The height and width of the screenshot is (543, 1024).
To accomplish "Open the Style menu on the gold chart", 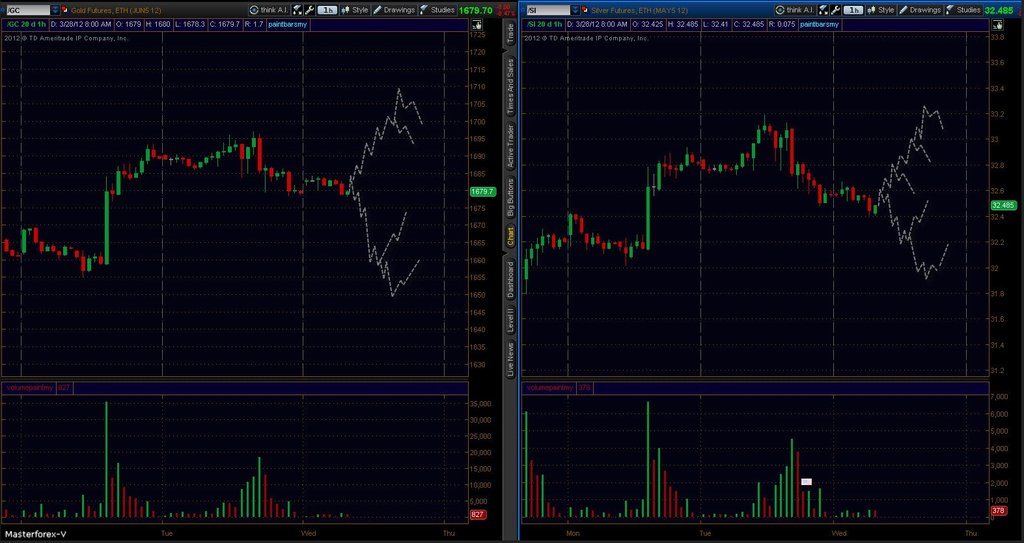I will point(355,10).
